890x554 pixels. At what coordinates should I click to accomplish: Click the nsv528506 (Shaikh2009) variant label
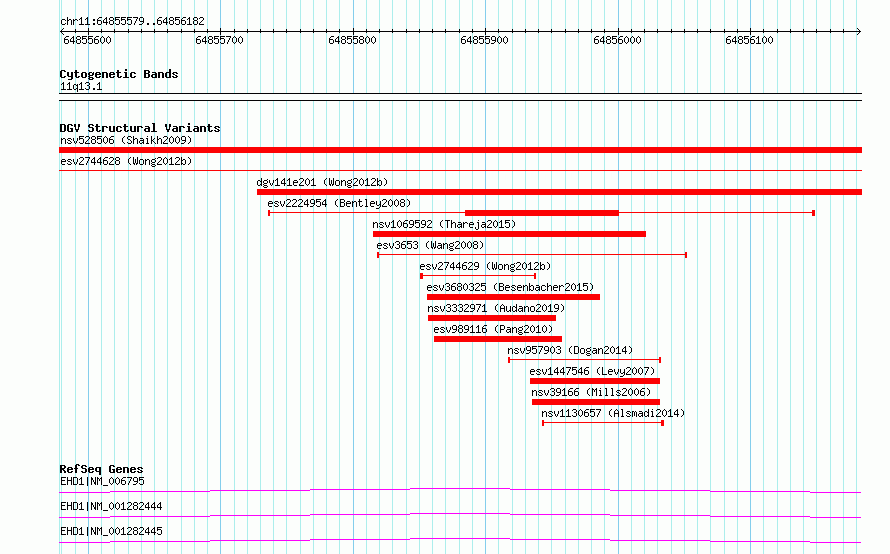coord(126,140)
